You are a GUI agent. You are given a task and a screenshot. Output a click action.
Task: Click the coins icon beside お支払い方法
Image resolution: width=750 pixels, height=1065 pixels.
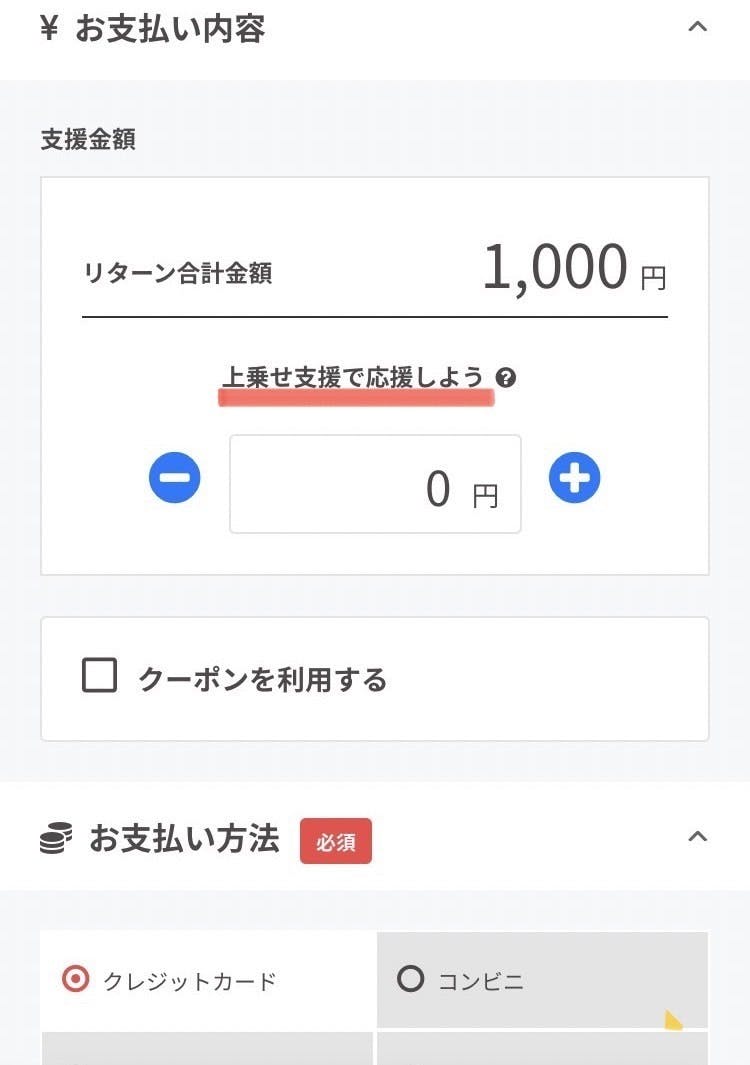click(57, 839)
